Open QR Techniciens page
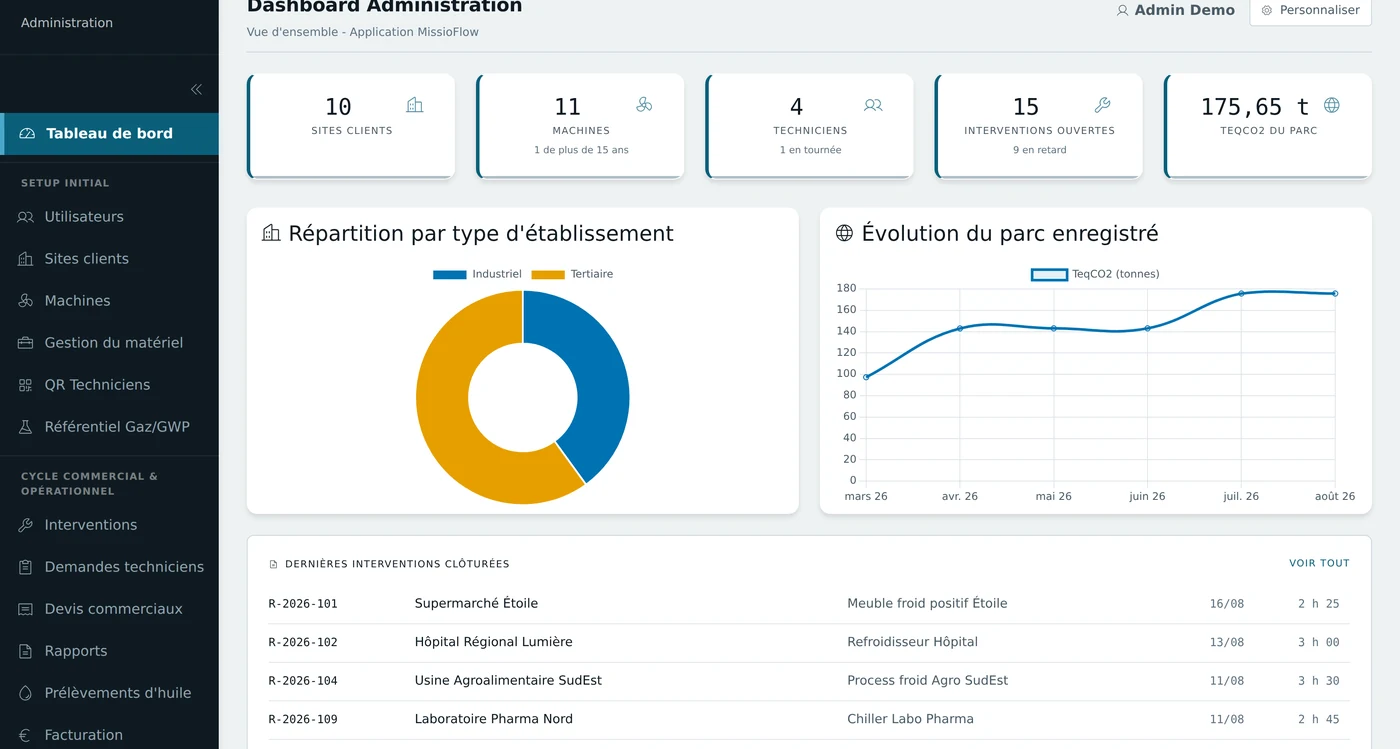This screenshot has width=1400, height=749. pyautogui.click(x=109, y=385)
